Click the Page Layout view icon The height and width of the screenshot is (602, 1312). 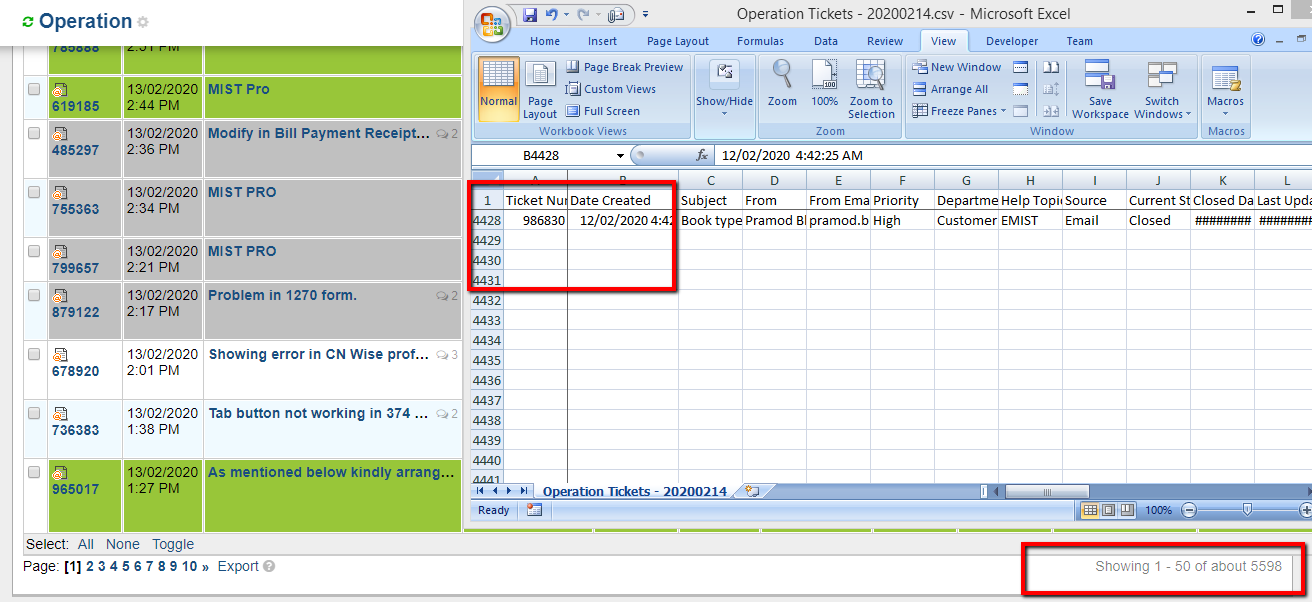point(540,88)
